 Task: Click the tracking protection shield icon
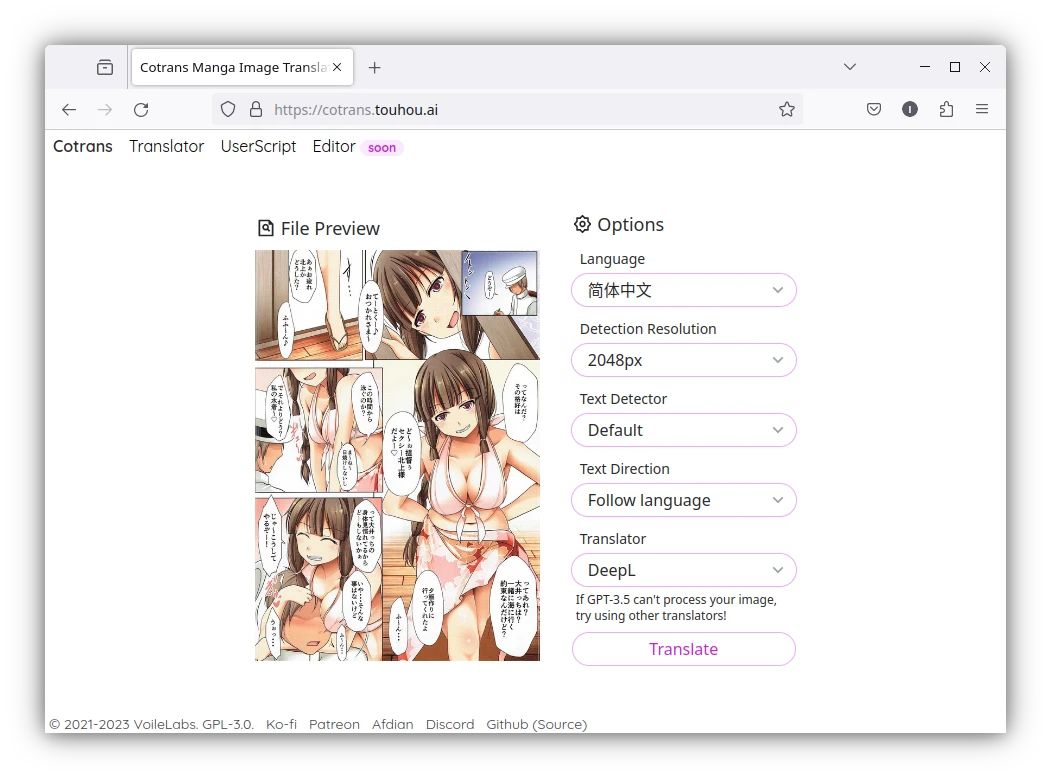tap(228, 110)
